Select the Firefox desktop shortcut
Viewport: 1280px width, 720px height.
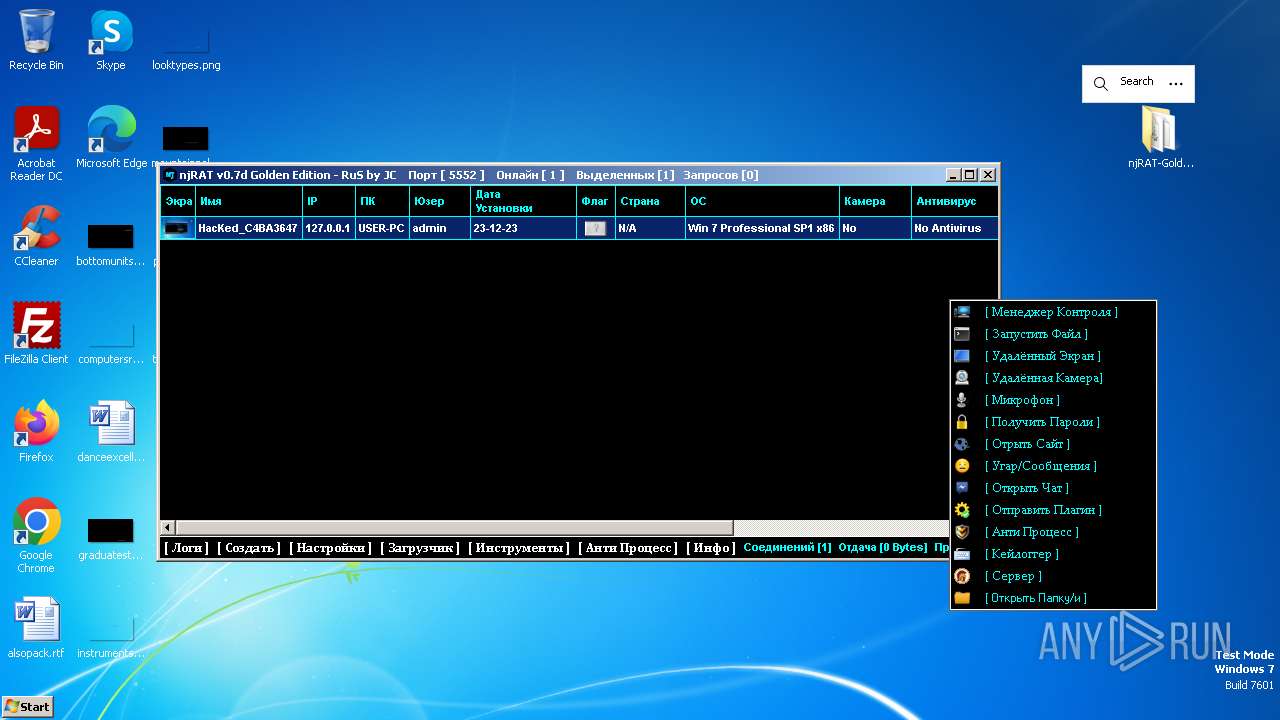click(36, 431)
